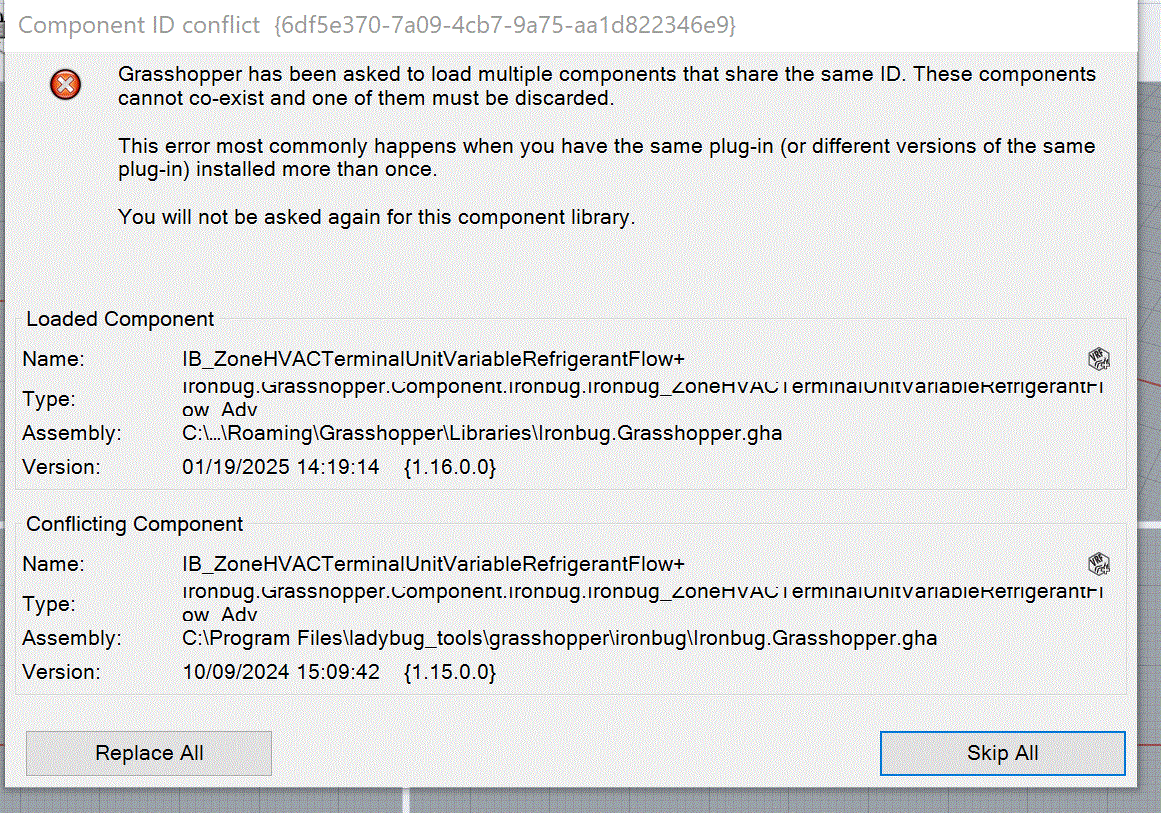1161x813 pixels.
Task: Click the Conflicting Component type text
Action: point(643,603)
